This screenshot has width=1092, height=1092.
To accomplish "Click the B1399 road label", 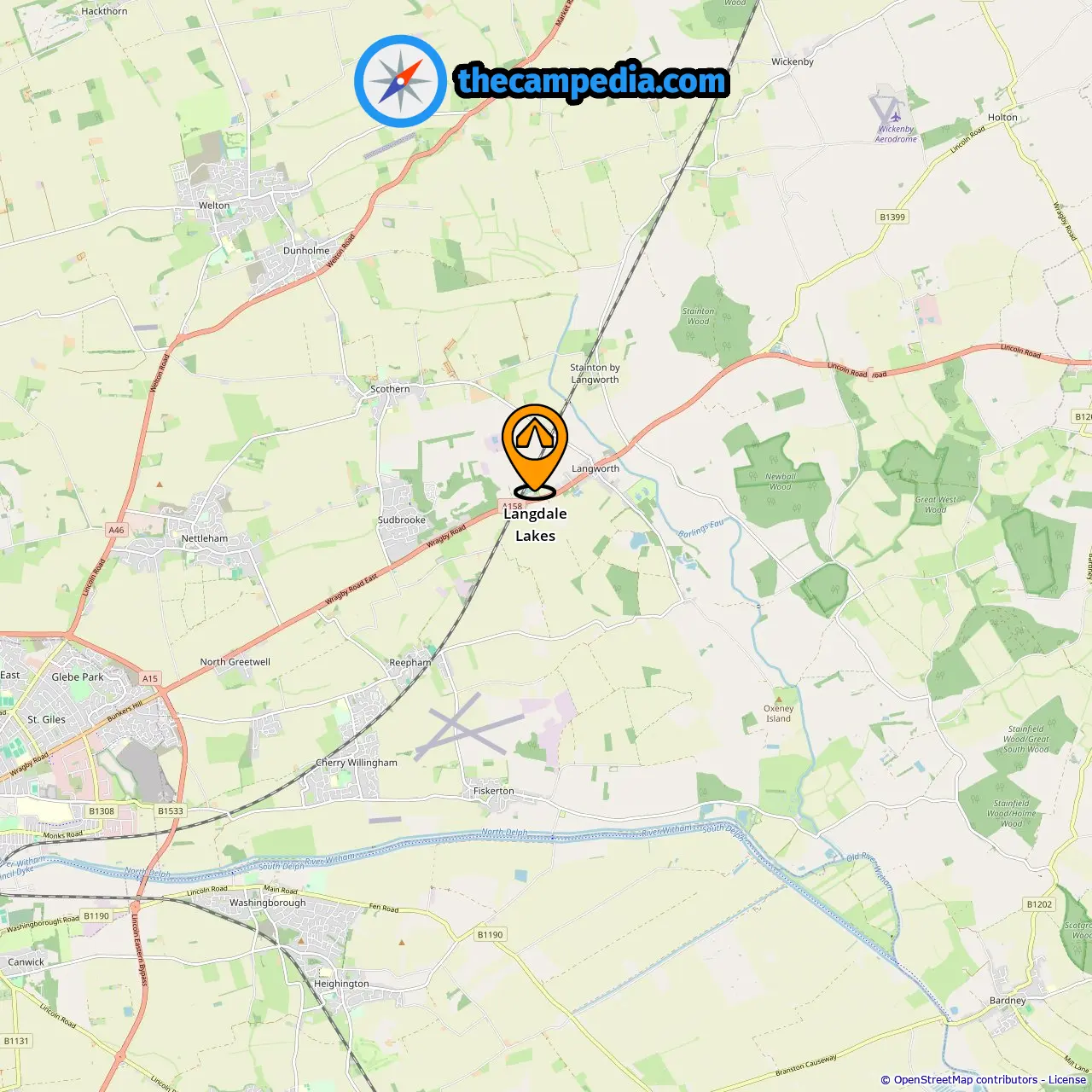I will [892, 217].
